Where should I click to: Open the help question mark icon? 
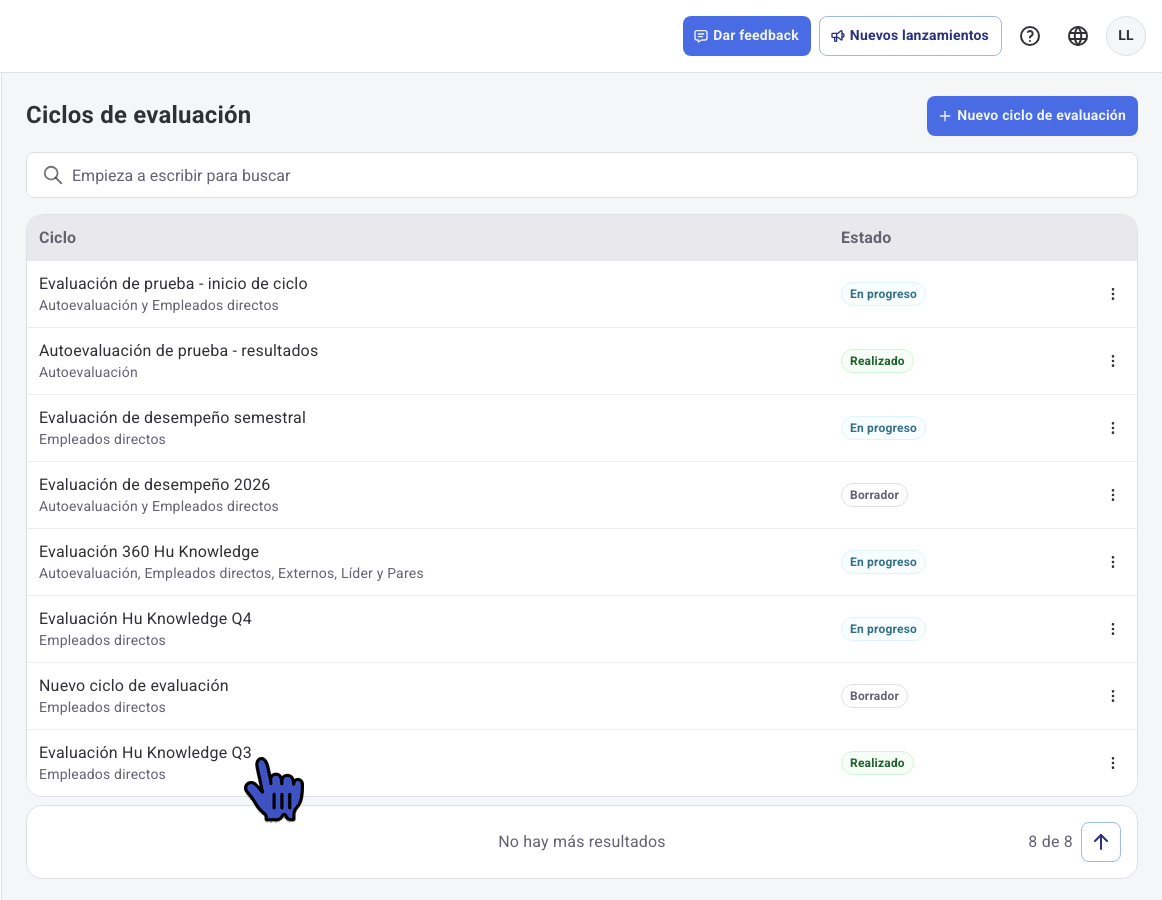click(1029, 36)
